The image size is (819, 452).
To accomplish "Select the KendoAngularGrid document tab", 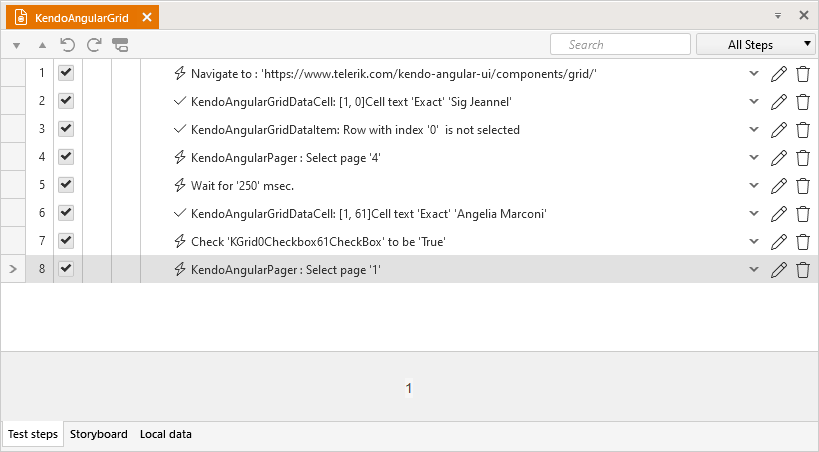I will pos(82,18).
